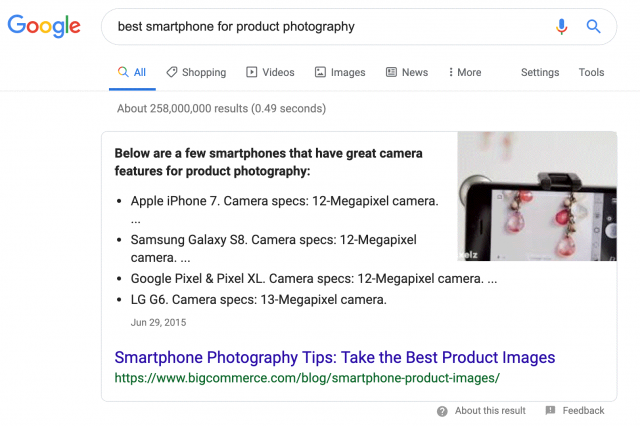Click the blue search magnifier icon
Viewport: 640px width, 426px height.
[593, 27]
